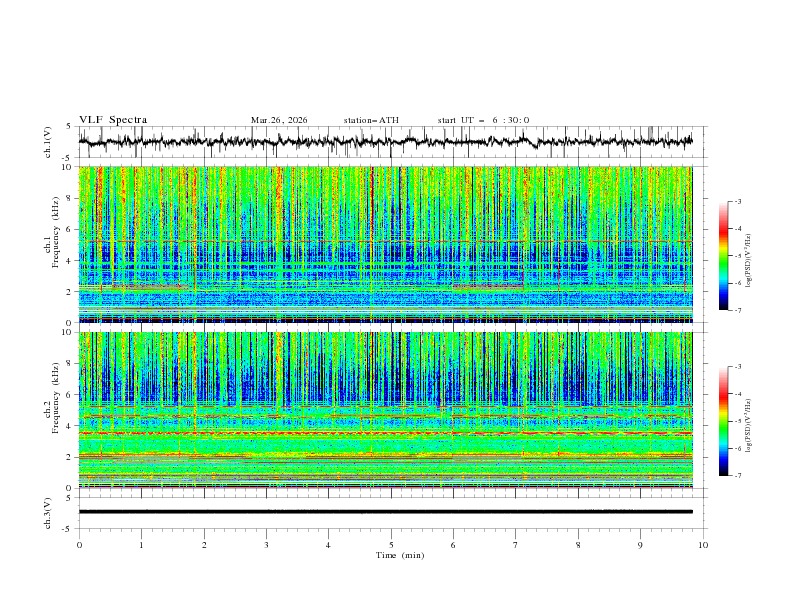Select the ch.2 "Frequency (kHz)" axis label
Viewport: 792px width, 612px height.
56,396
